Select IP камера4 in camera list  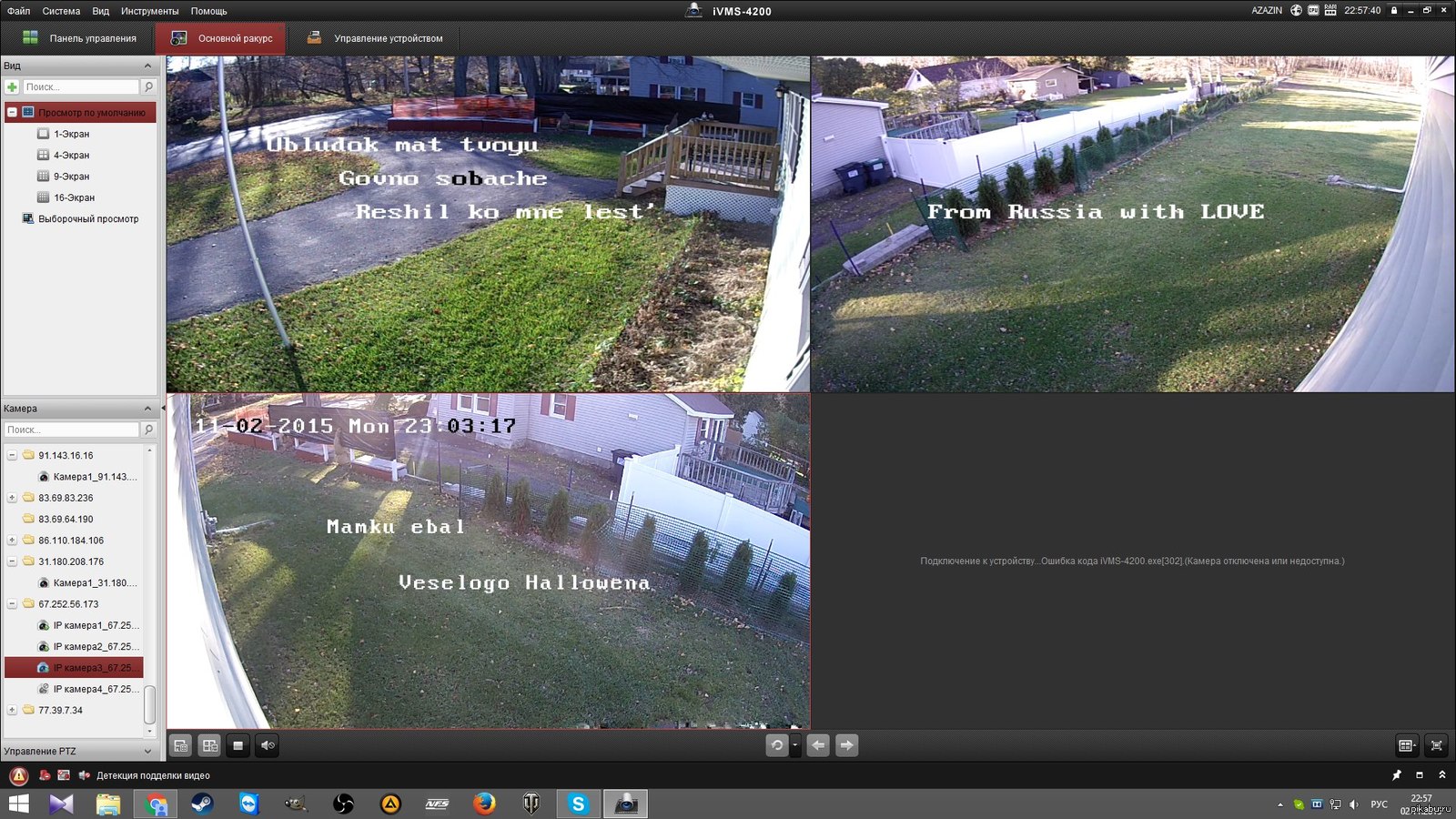[x=95, y=689]
